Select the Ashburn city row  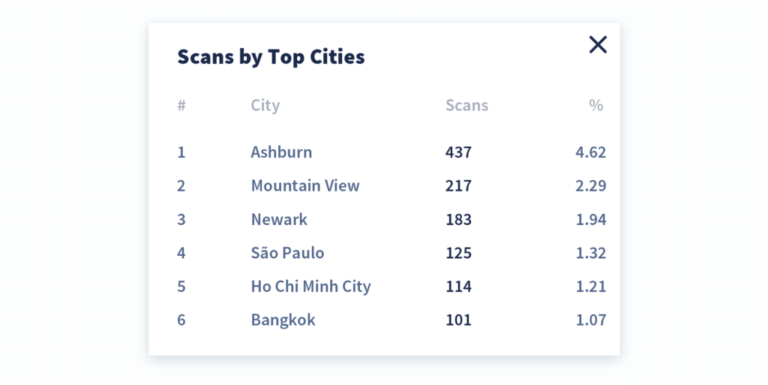tap(391, 152)
